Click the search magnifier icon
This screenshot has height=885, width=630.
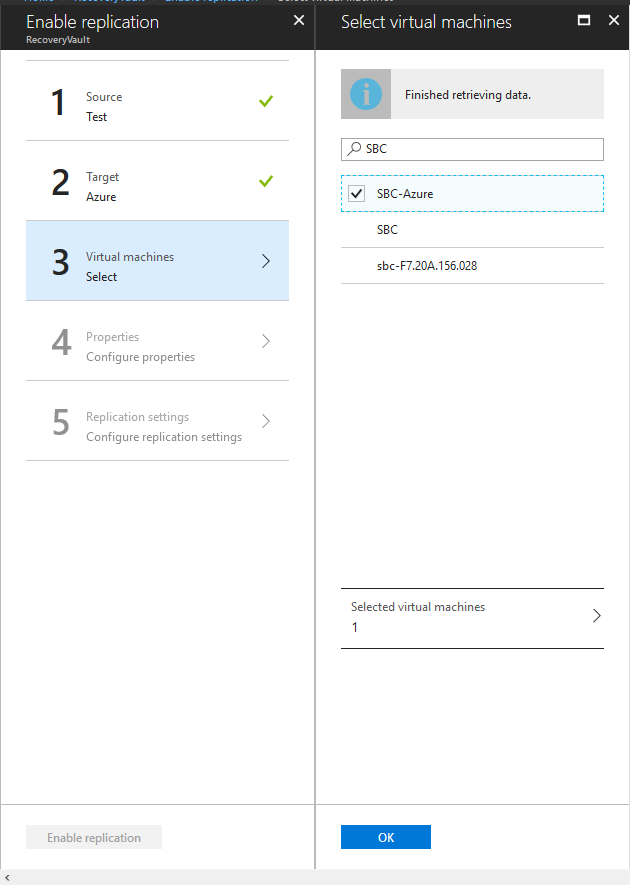pyautogui.click(x=354, y=149)
